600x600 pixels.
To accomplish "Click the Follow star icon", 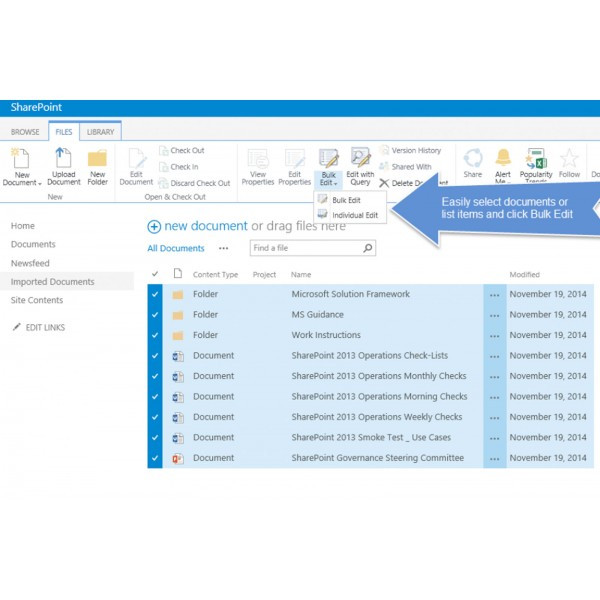I will 569,158.
